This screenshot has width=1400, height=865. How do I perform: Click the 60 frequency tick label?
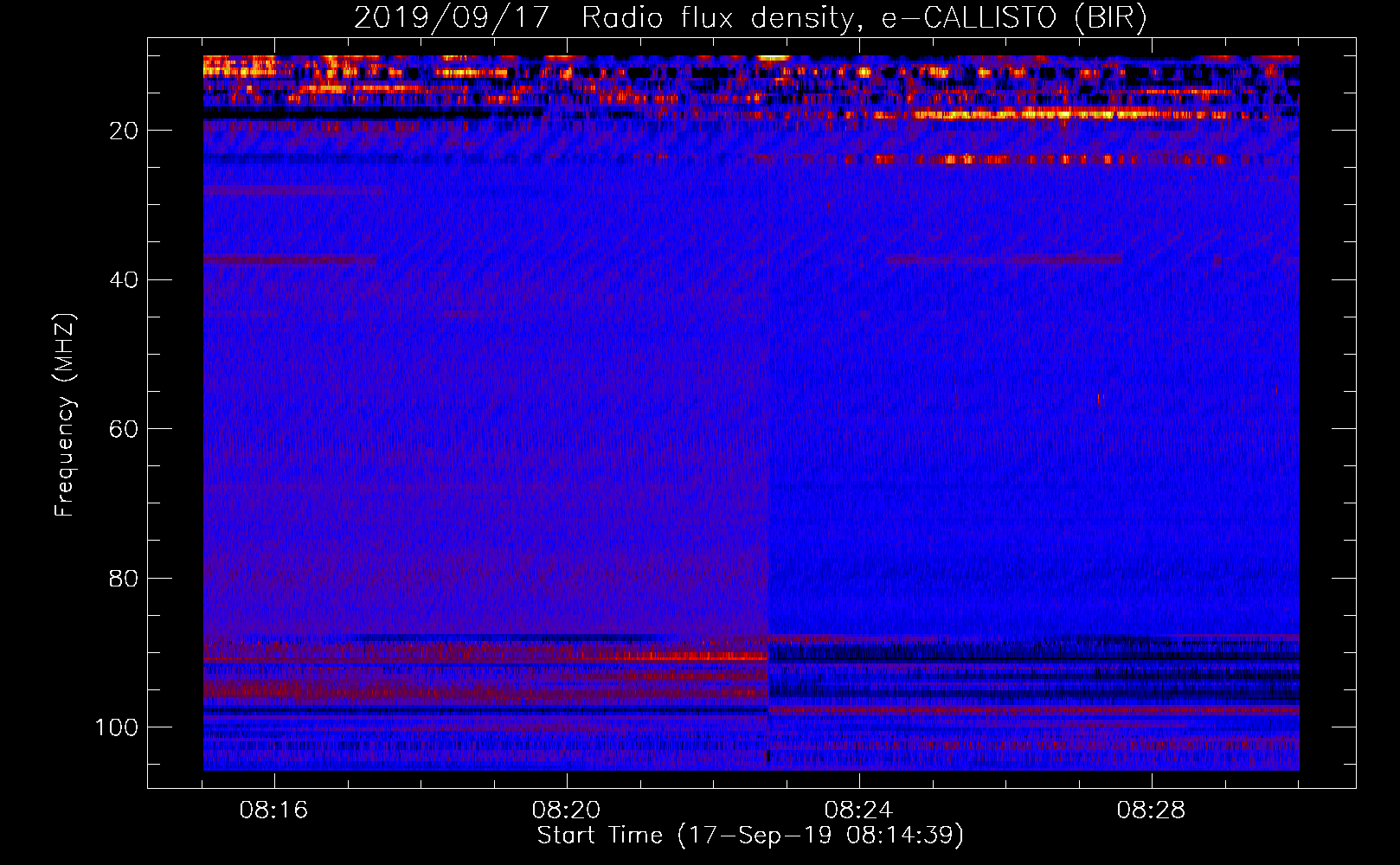click(125, 429)
